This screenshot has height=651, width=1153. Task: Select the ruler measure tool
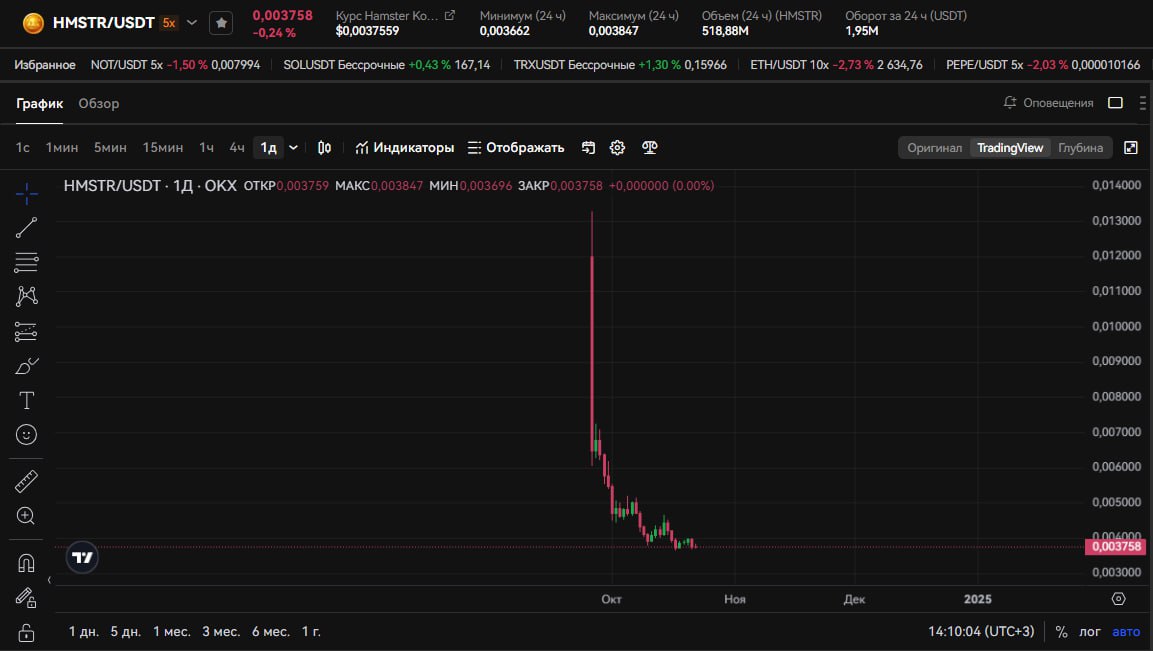26,482
